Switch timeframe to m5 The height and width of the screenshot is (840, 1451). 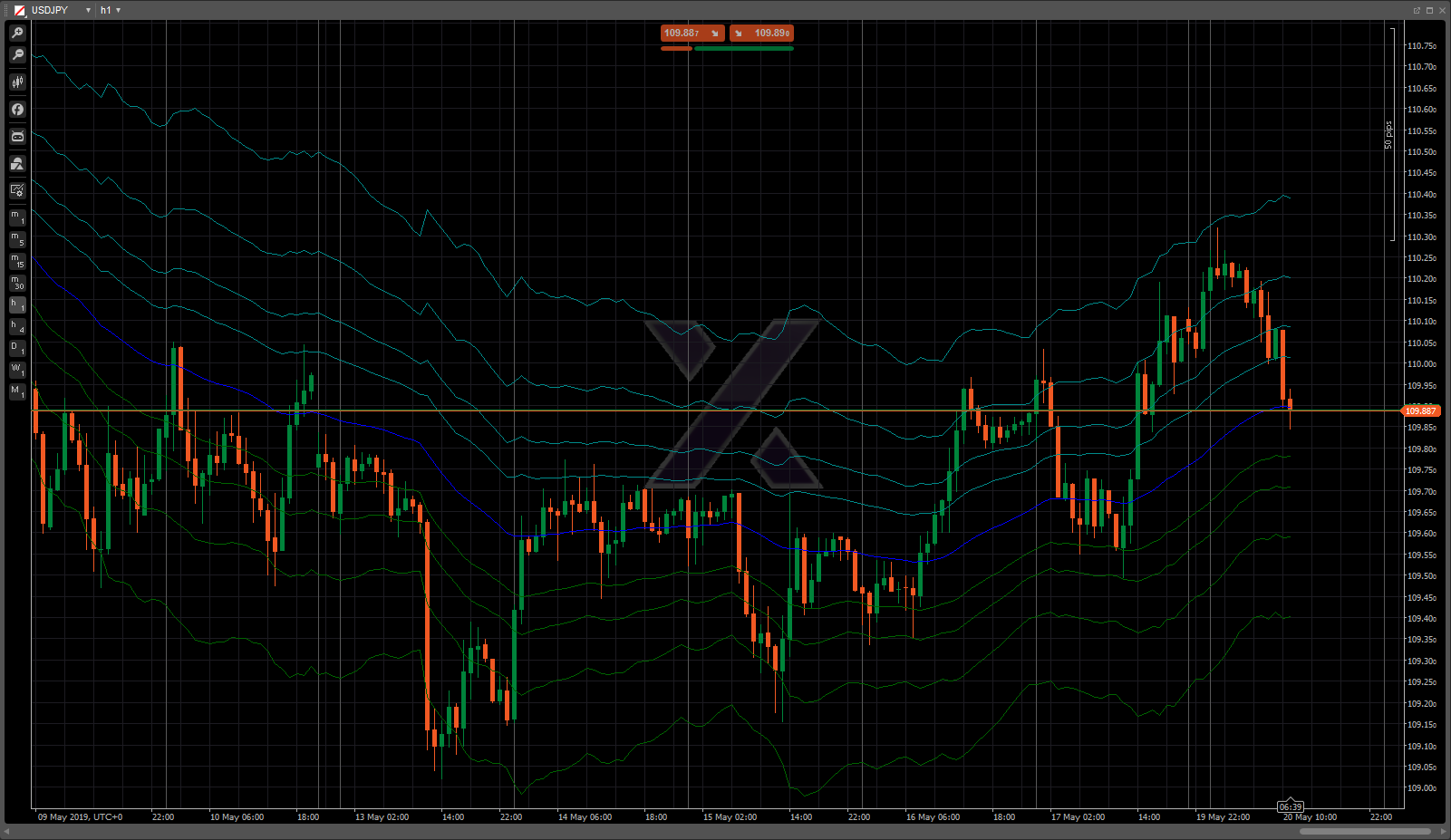point(17,239)
